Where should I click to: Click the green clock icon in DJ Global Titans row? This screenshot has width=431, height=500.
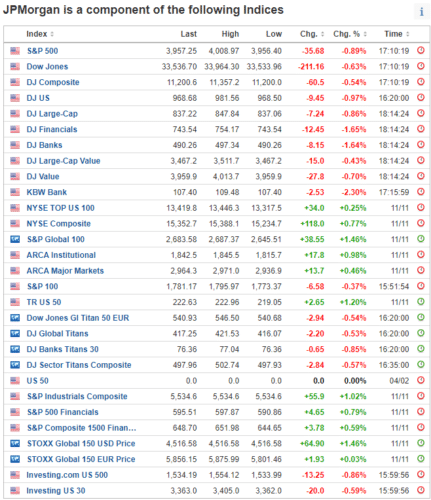click(x=421, y=333)
